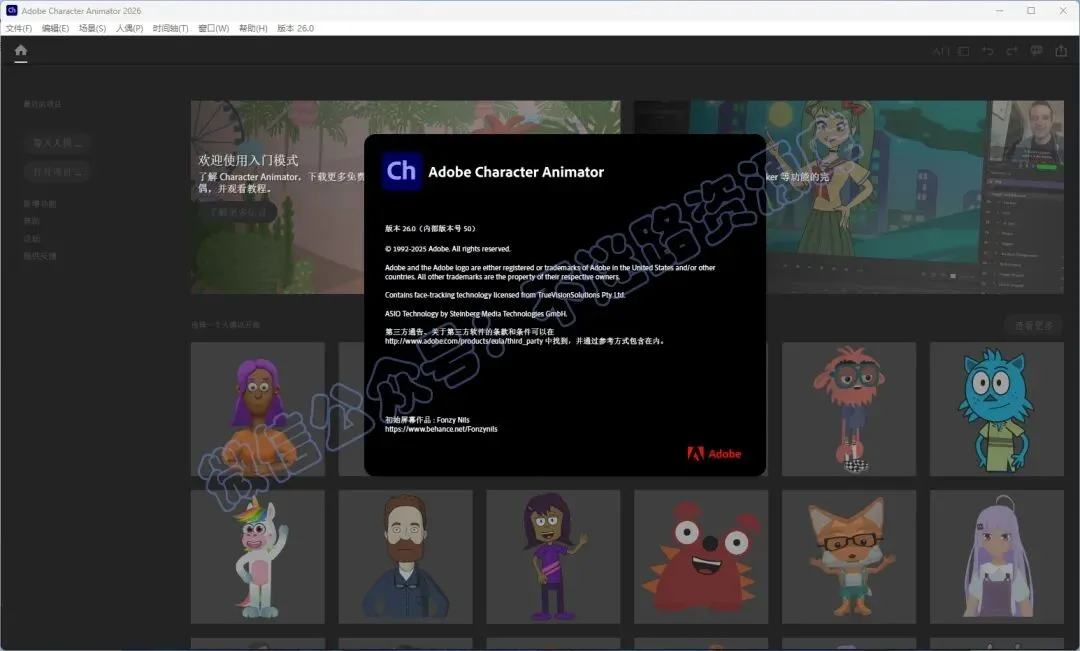Viewport: 1080px width, 651px height.
Task: Click the ASIO Technology by Steinberg line
Action: point(476,313)
